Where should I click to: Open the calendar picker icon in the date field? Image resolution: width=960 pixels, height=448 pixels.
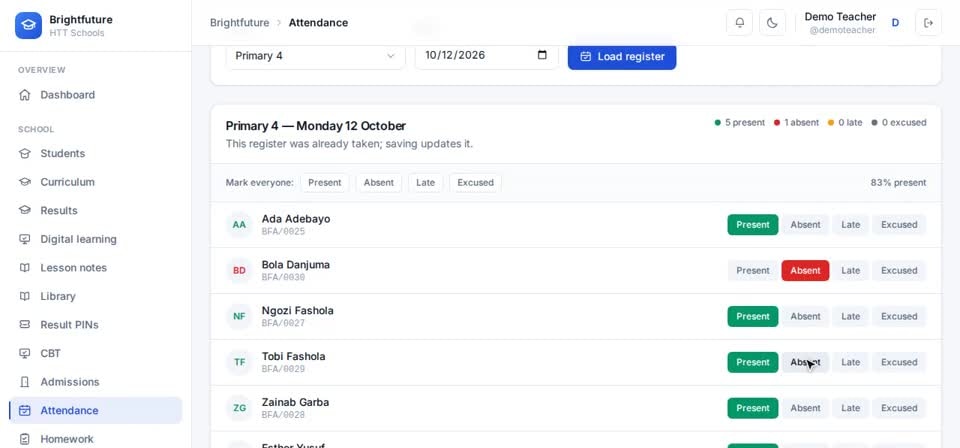coord(542,55)
